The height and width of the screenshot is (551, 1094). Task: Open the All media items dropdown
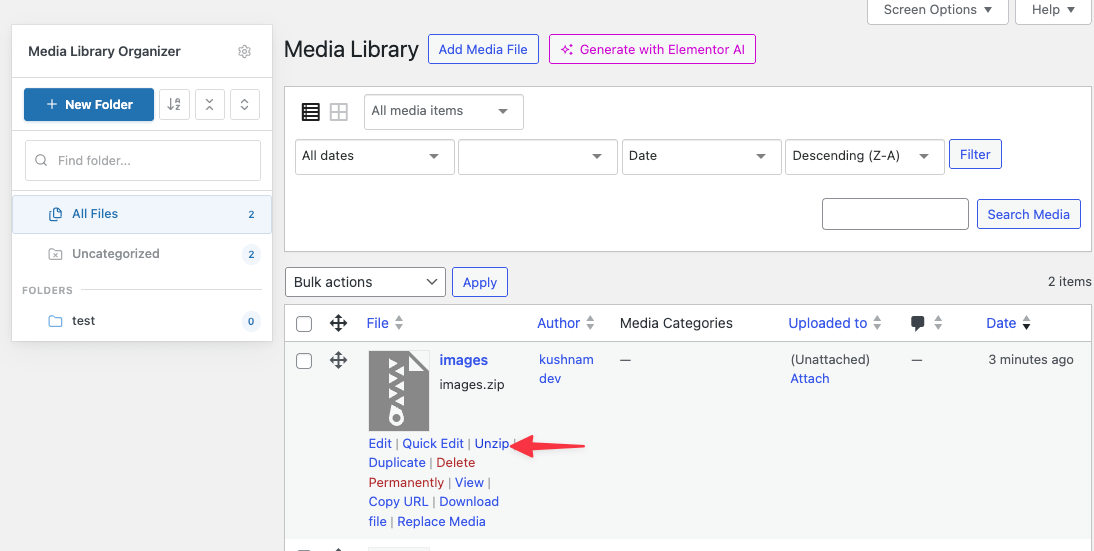(444, 112)
